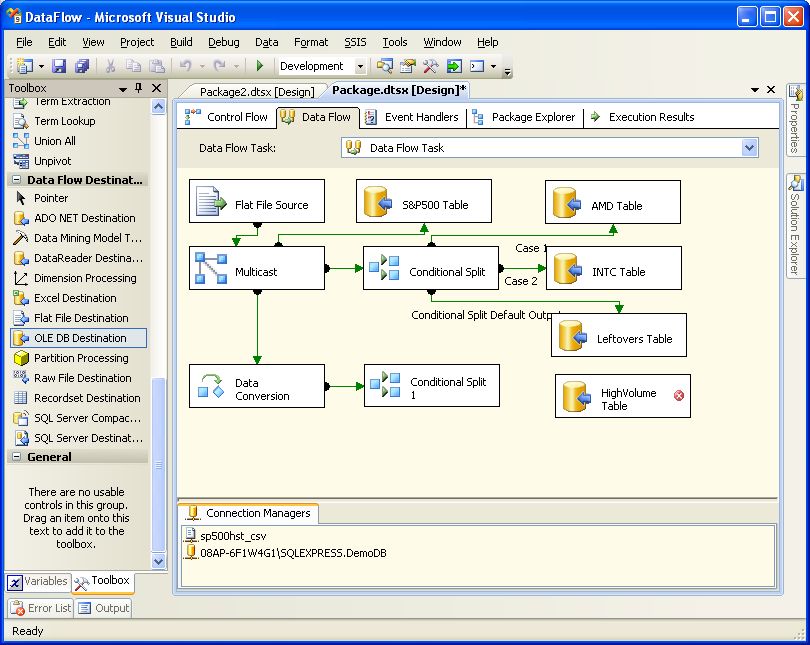Toggle auto-hide pin on Toolbox panel
Screen dimensions: 810x645
[x=138, y=88]
